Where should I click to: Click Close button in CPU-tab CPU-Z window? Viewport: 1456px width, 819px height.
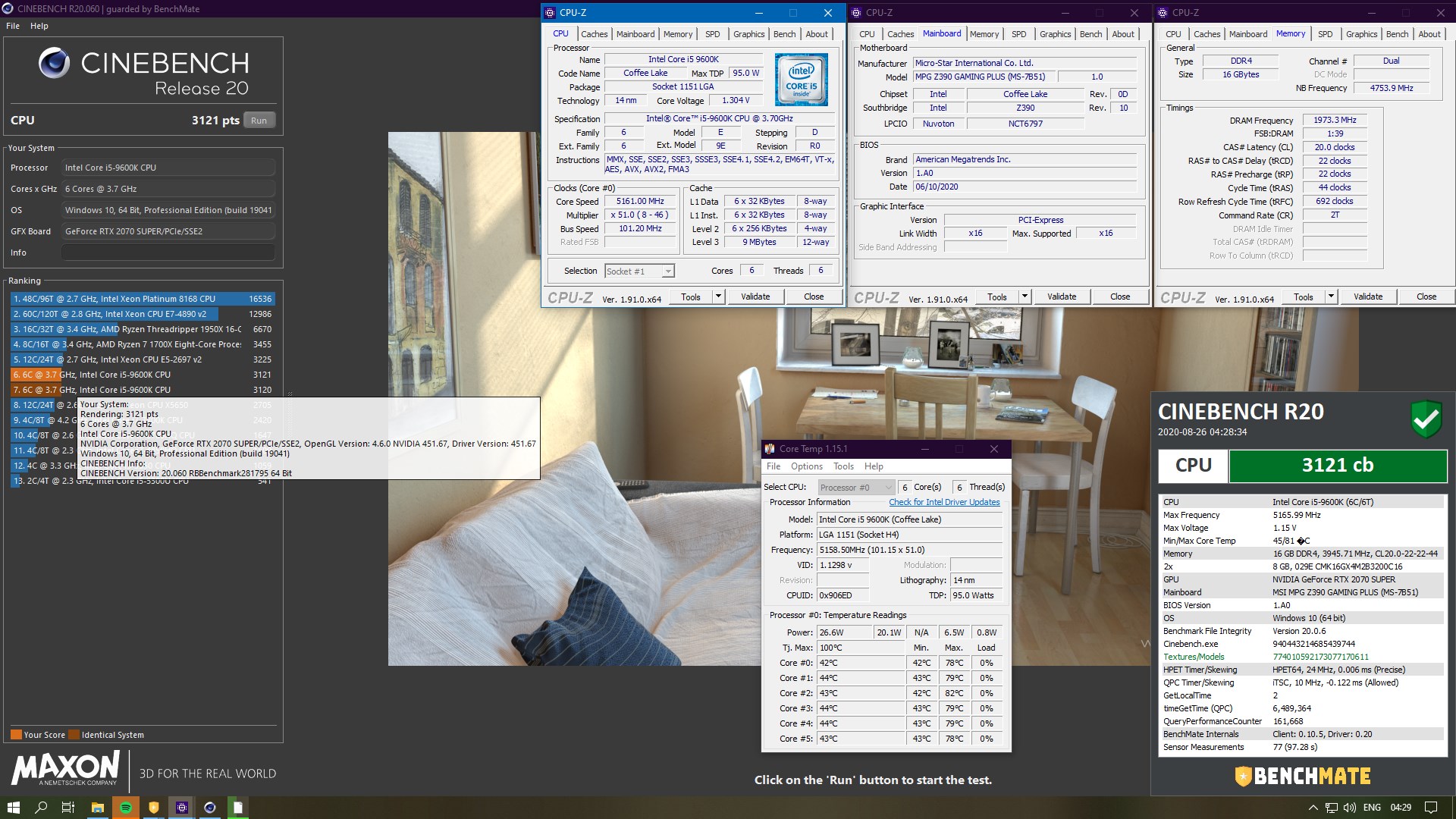814,297
